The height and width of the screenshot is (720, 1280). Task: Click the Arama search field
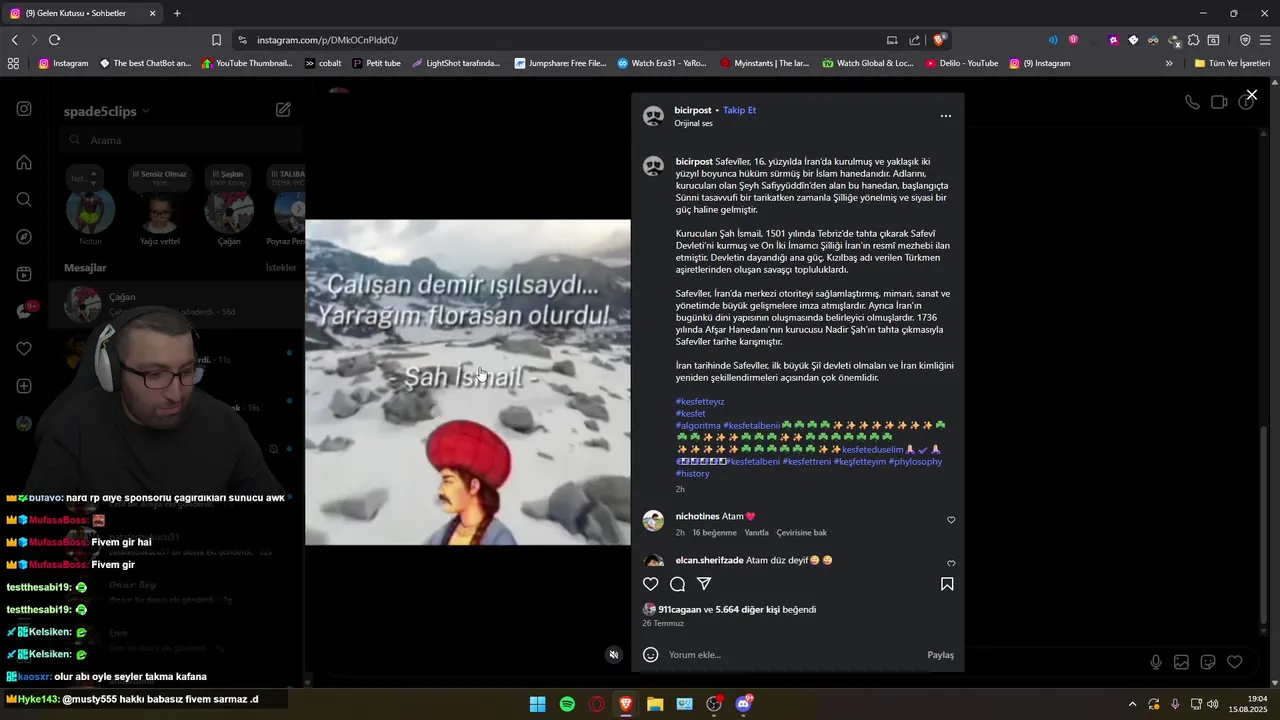tap(180, 140)
